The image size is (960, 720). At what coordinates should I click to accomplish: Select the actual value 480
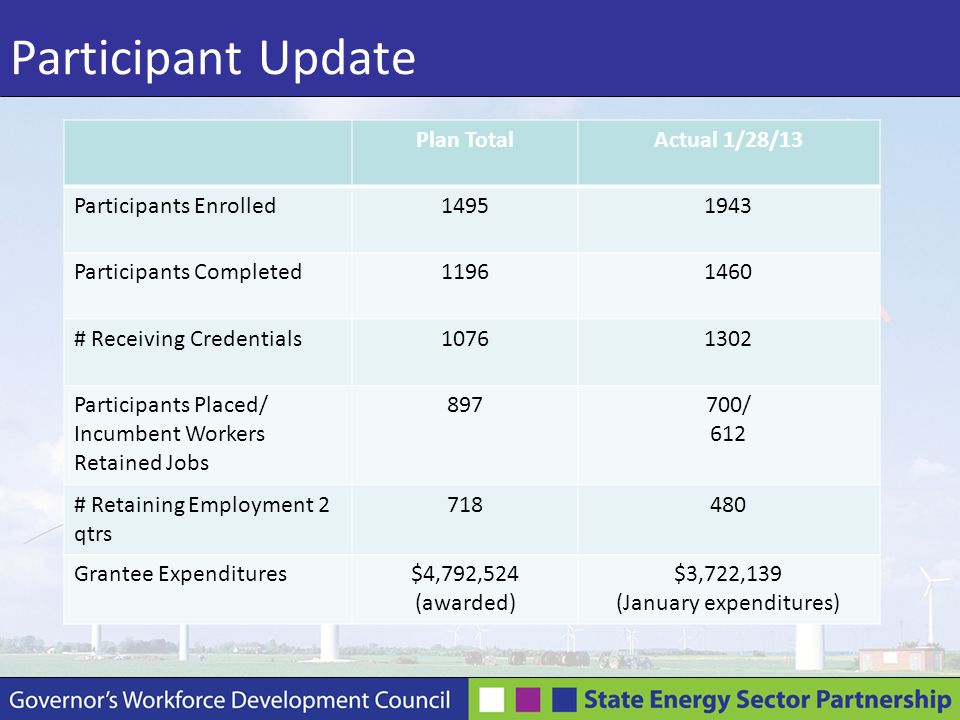point(728,504)
